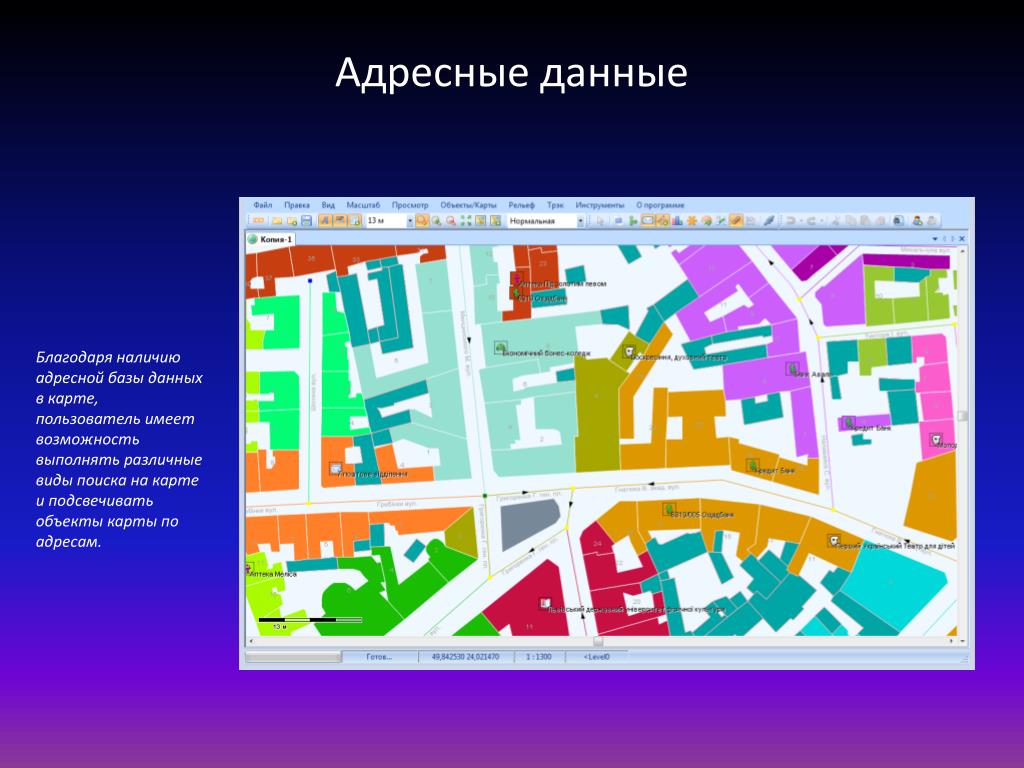The image size is (1024, 768).
Task: Switch to the Копия-1 map tab
Action: point(271,240)
